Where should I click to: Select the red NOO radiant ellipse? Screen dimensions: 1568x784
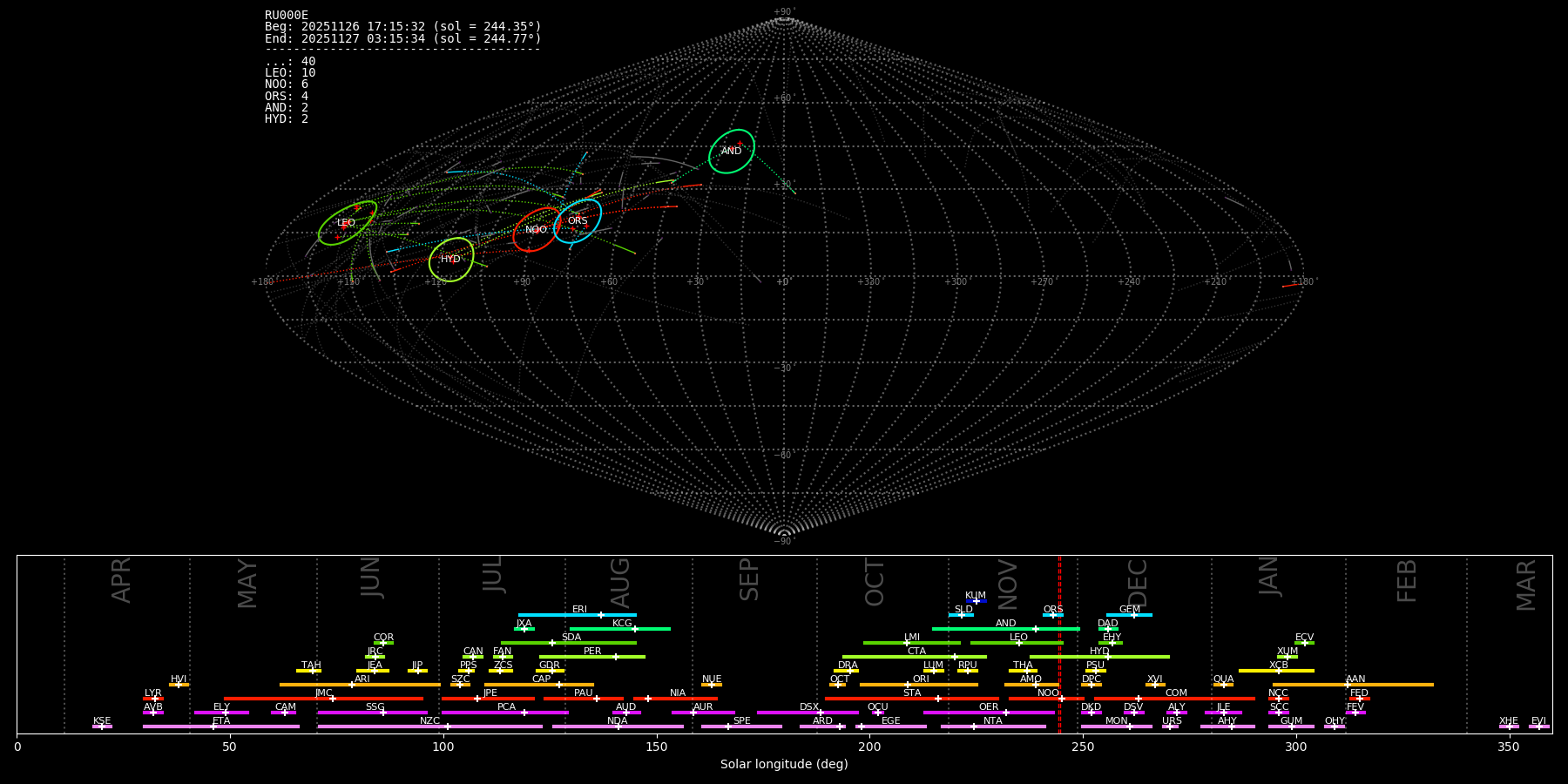click(536, 229)
